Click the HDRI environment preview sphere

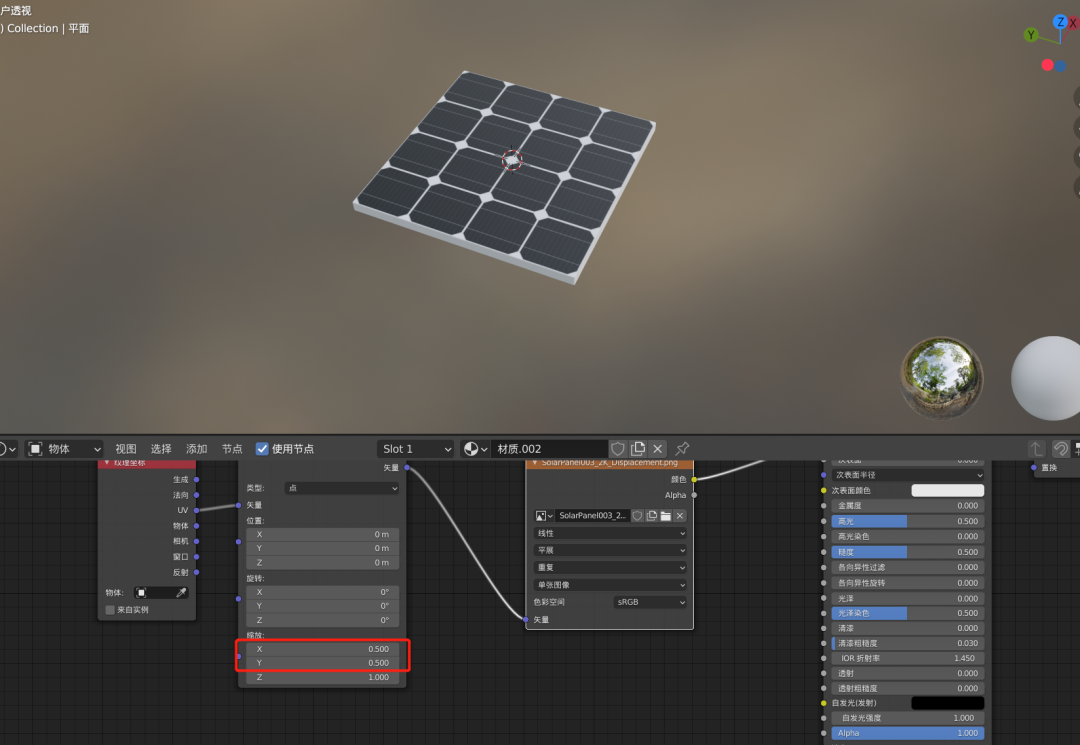(942, 377)
